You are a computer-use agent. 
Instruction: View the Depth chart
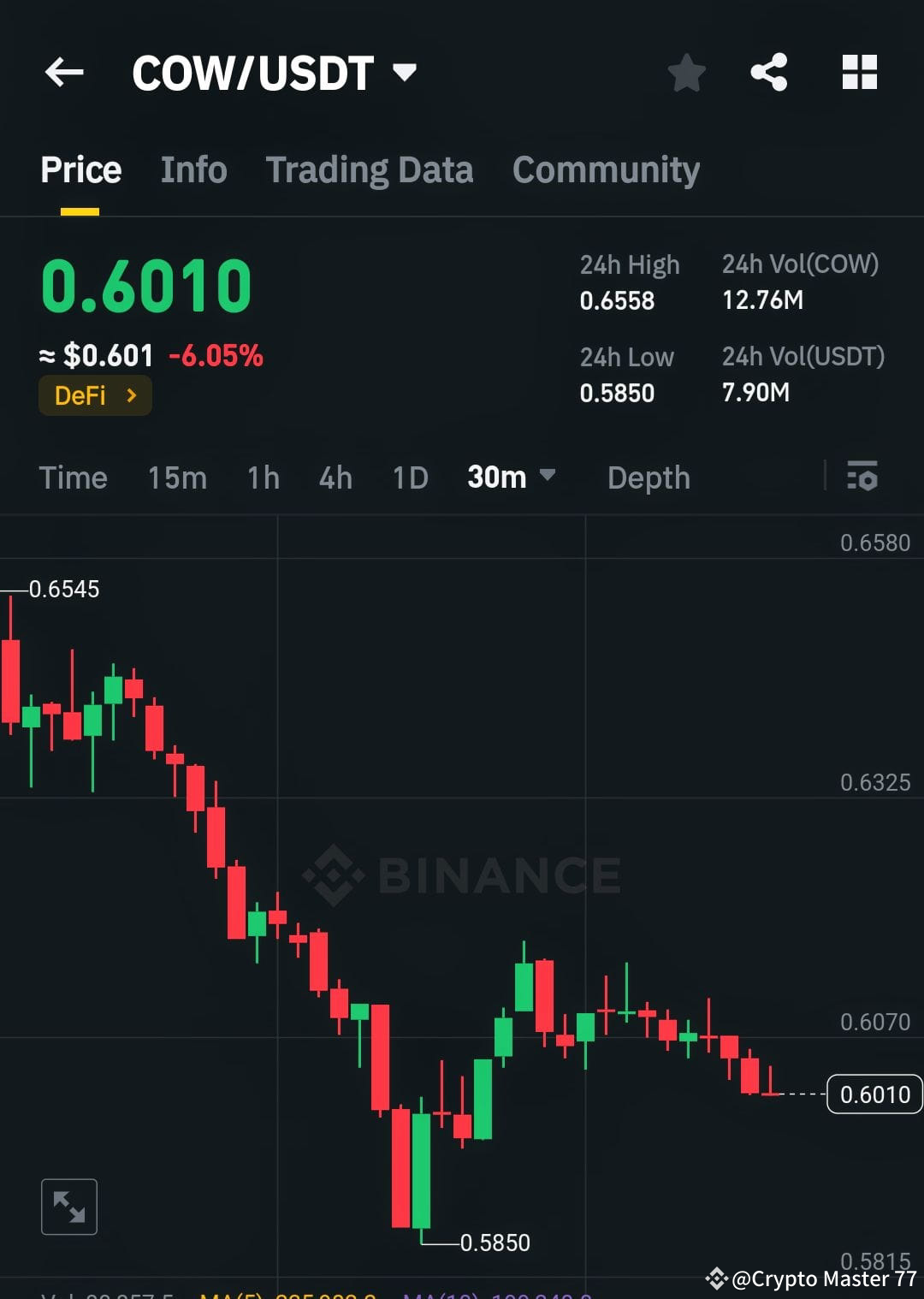pos(649,477)
